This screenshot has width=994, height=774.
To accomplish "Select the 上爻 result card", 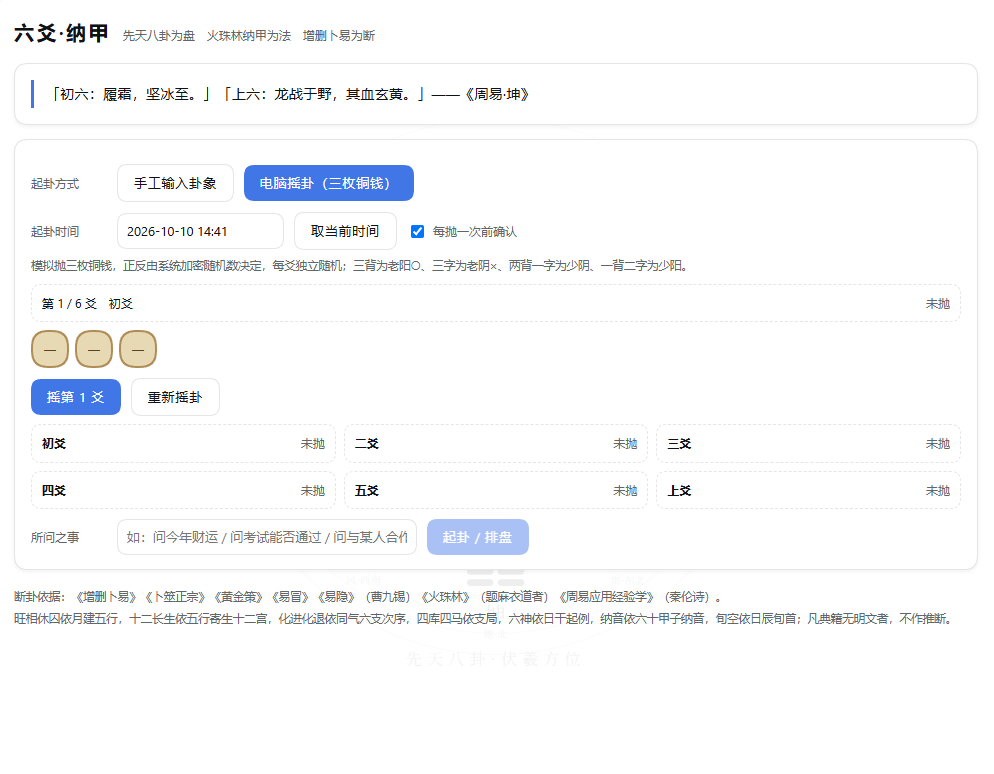I will pos(808,491).
